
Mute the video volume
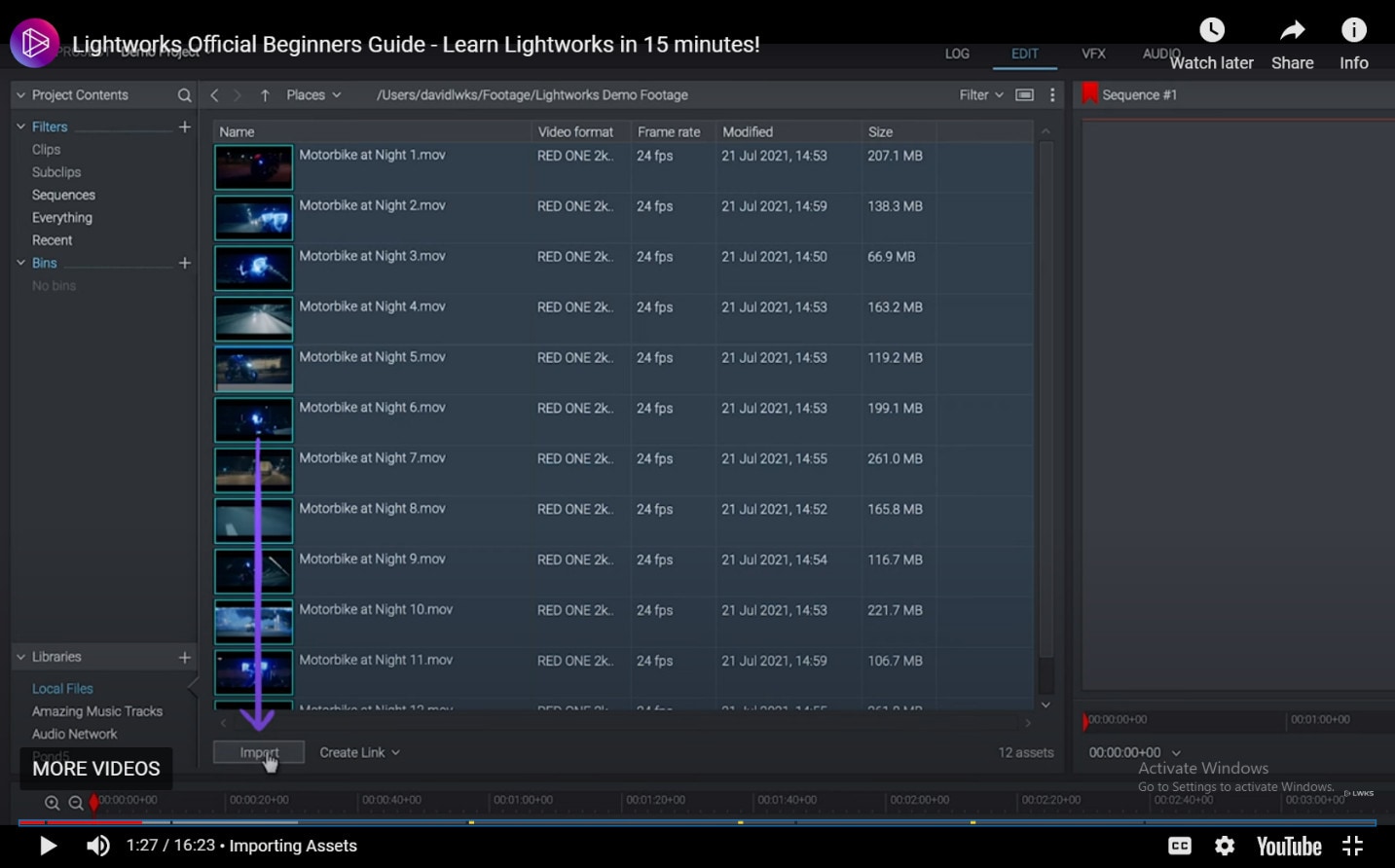point(98,846)
